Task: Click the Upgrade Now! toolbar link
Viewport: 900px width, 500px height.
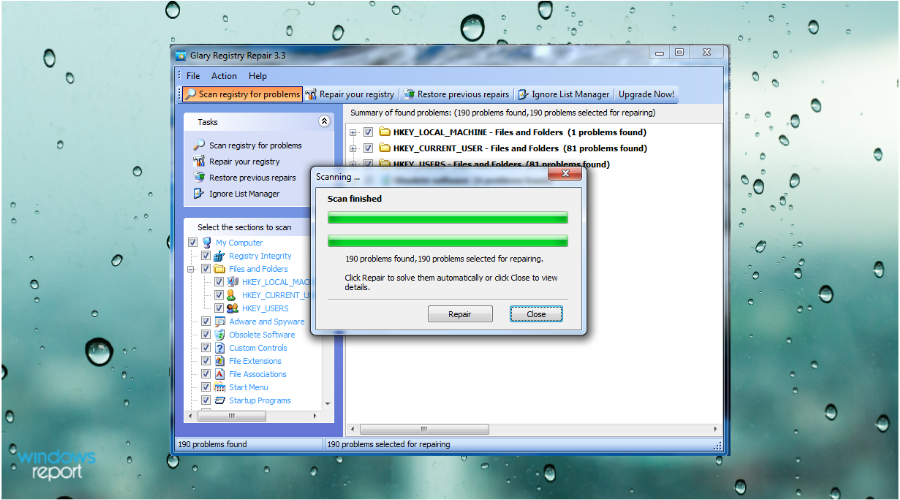Action: 646,94
